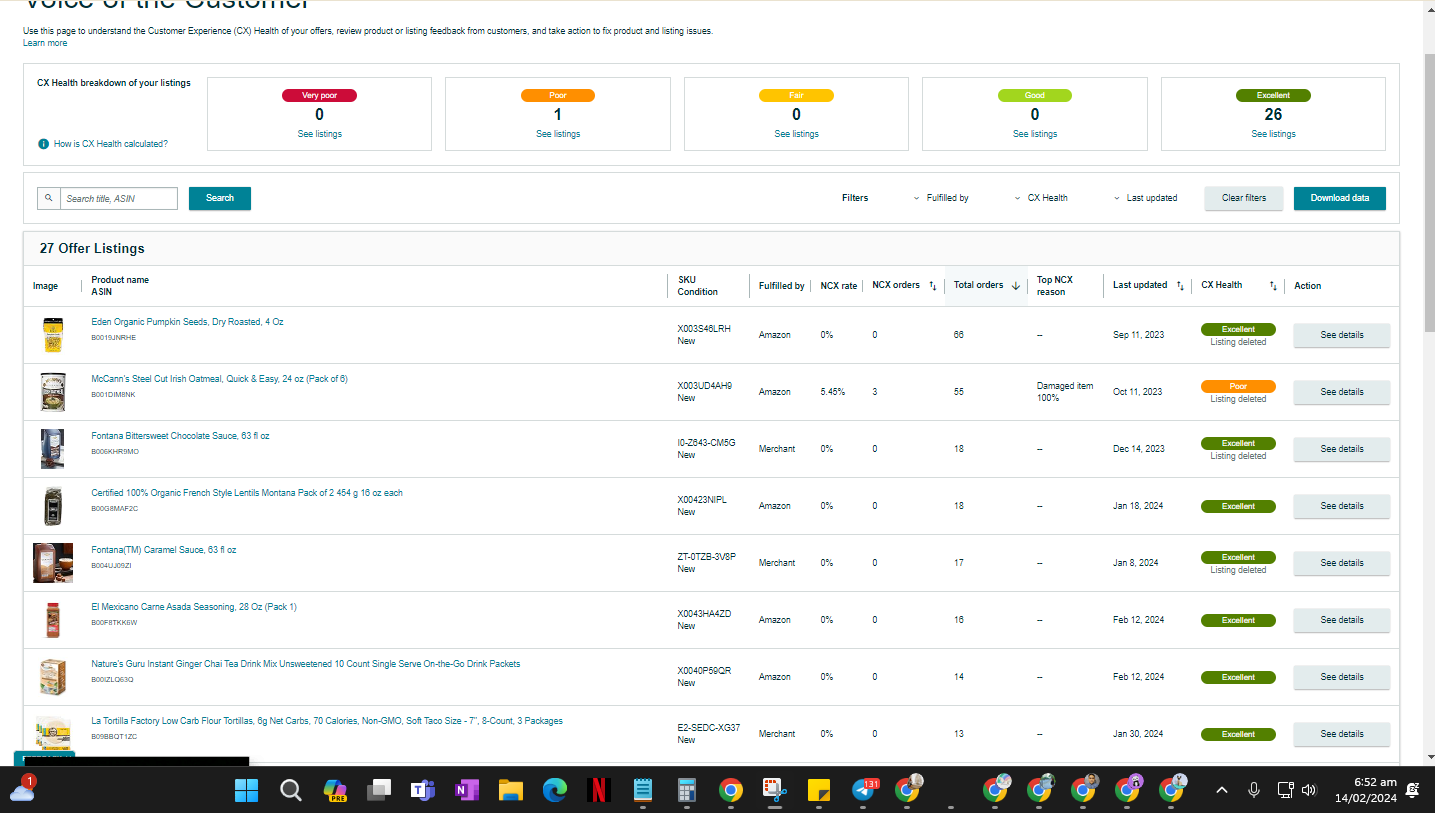
Task: See details for Fontana Bittersweet Chocolate Sauce
Action: 1342,449
